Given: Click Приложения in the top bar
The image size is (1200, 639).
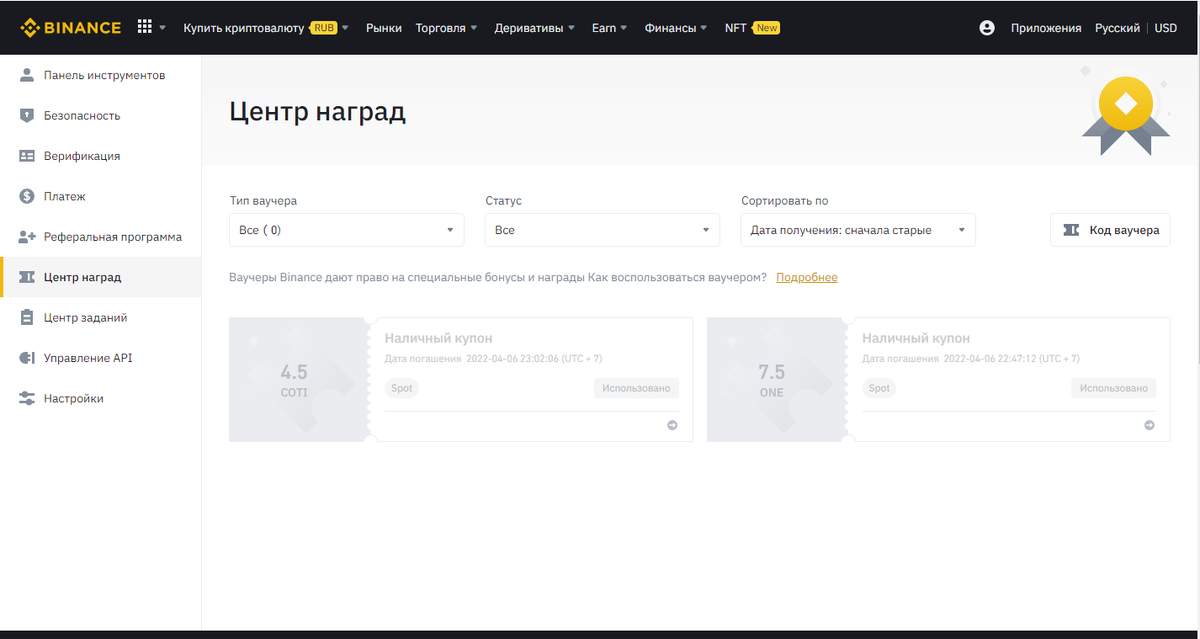Looking at the screenshot, I should coord(1046,28).
